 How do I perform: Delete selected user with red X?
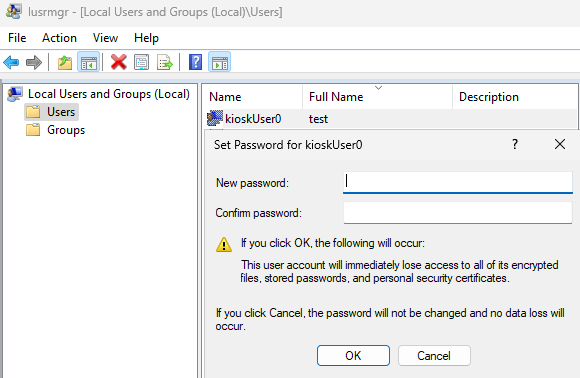click(x=119, y=62)
